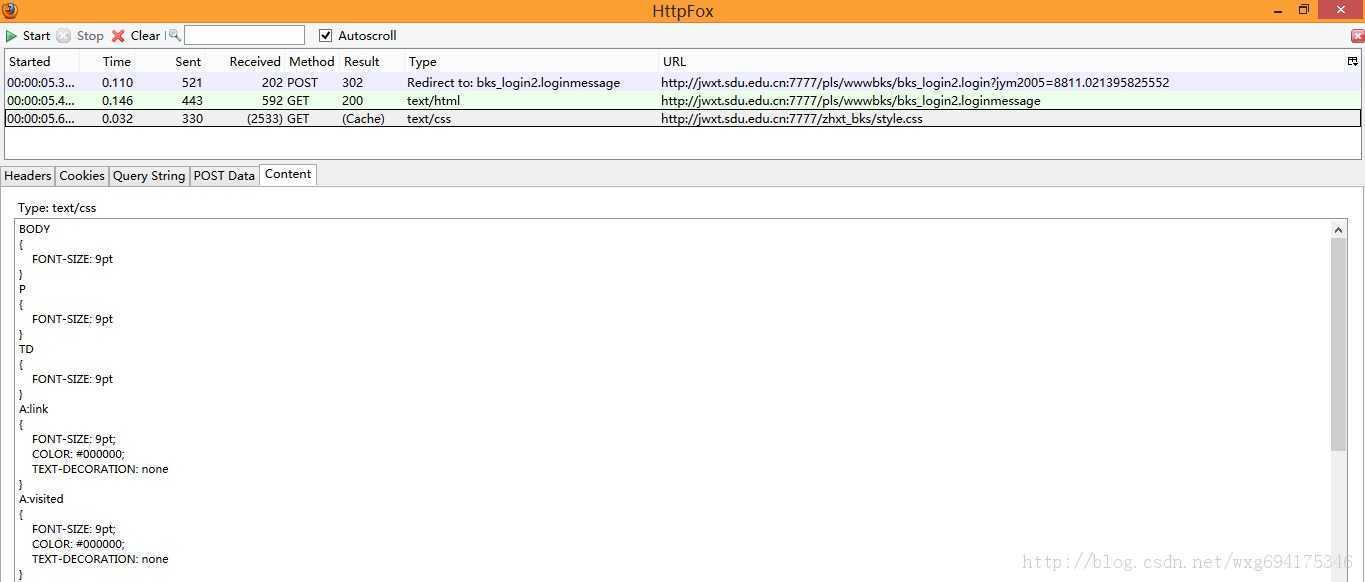This screenshot has height=582, width=1365.
Task: Select the Content tab
Action: click(x=288, y=174)
